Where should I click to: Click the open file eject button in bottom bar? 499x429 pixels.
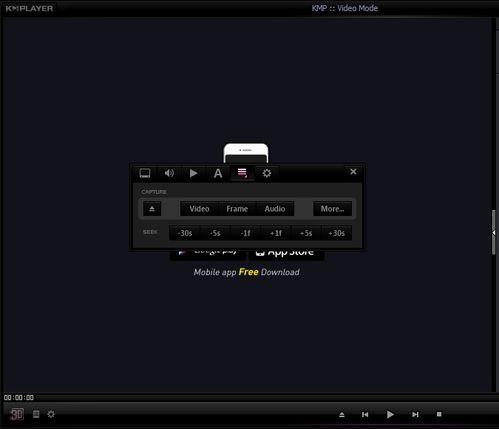tap(342, 414)
